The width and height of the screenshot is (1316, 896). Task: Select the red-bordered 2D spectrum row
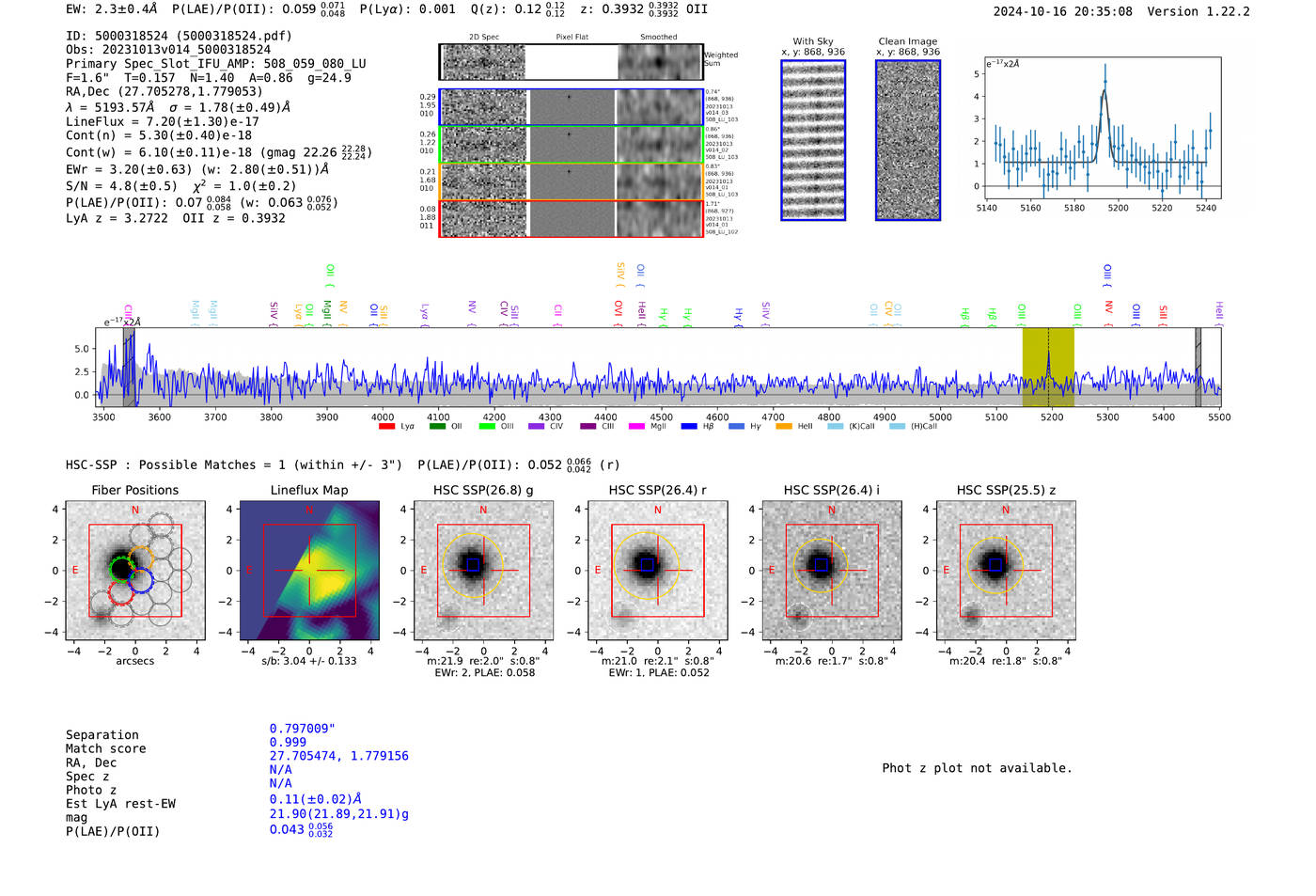[x=571, y=218]
